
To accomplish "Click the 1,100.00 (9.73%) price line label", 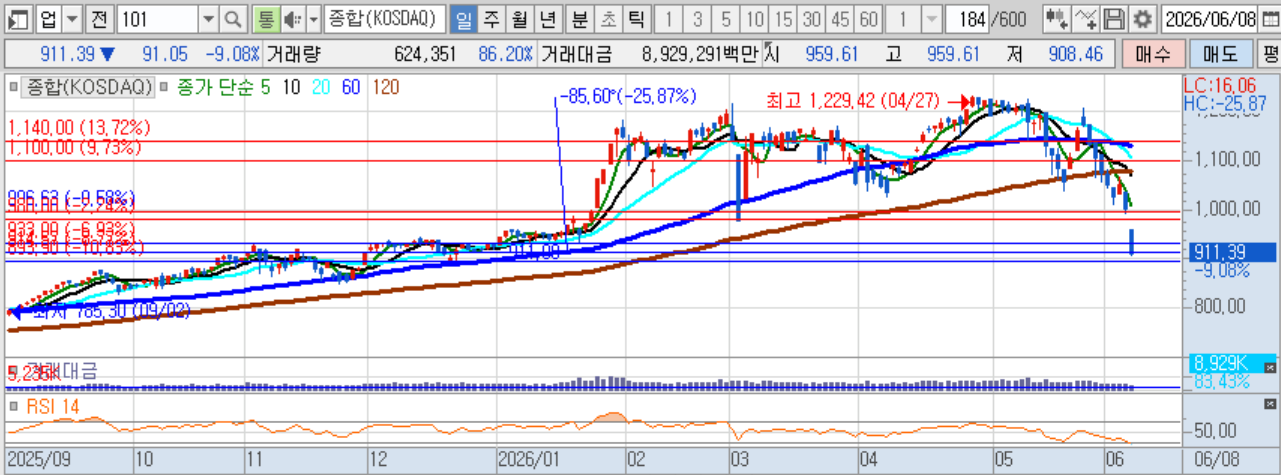I will [75, 147].
